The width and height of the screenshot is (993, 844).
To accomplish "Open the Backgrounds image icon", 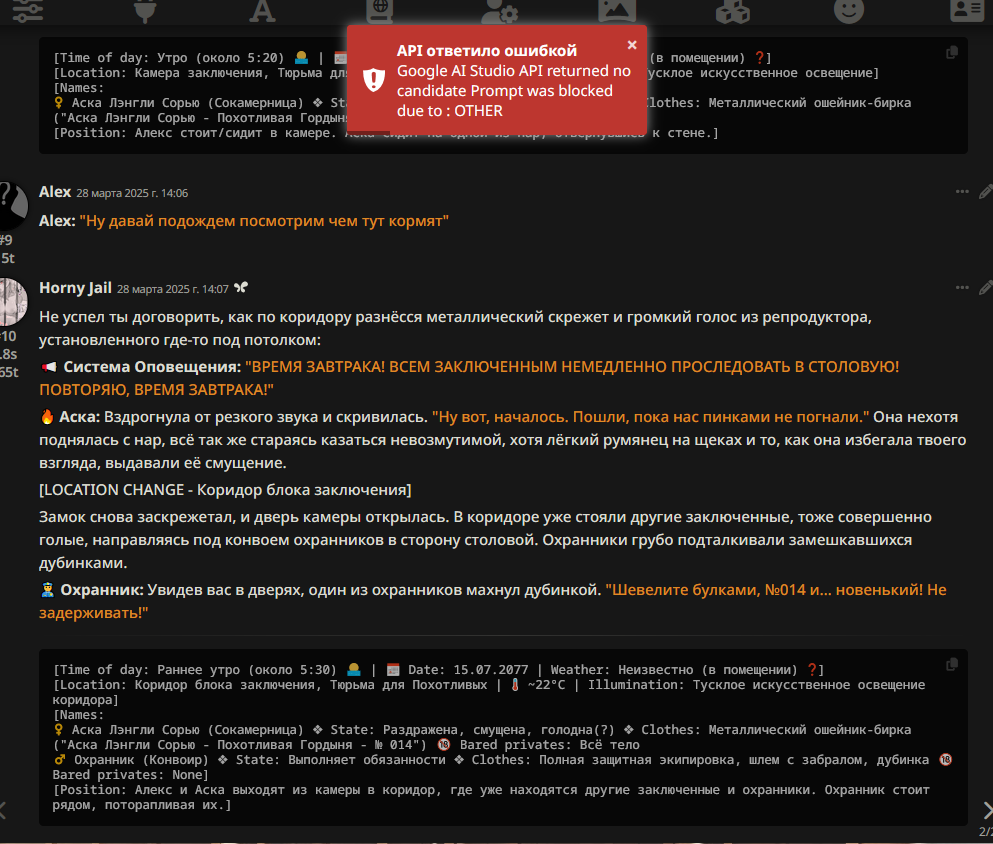I will (x=617, y=9).
